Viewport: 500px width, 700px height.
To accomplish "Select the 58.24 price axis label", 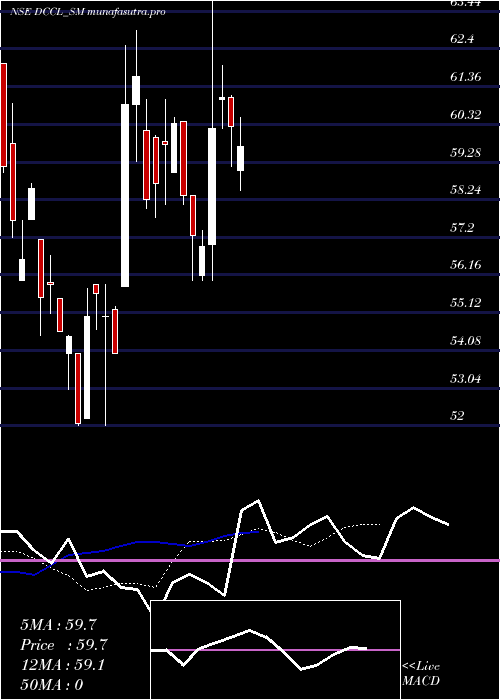I will tap(466, 191).
